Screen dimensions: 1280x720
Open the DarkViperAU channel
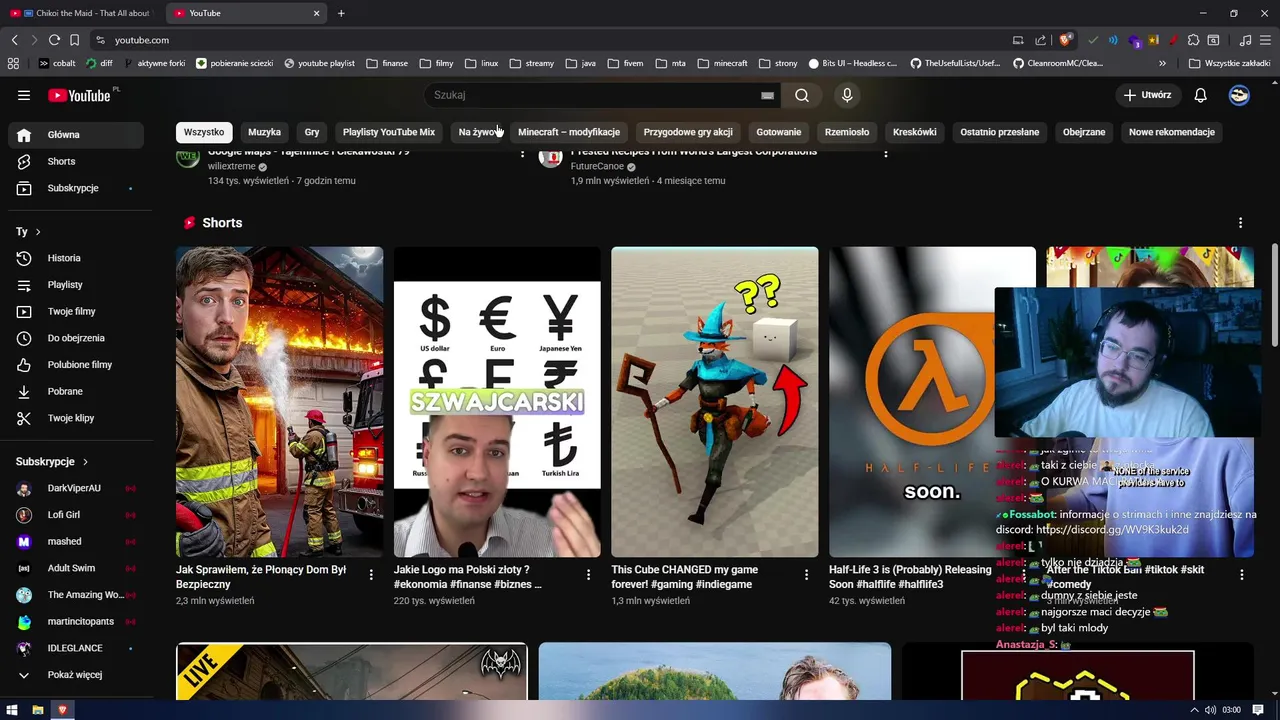tap(76, 488)
